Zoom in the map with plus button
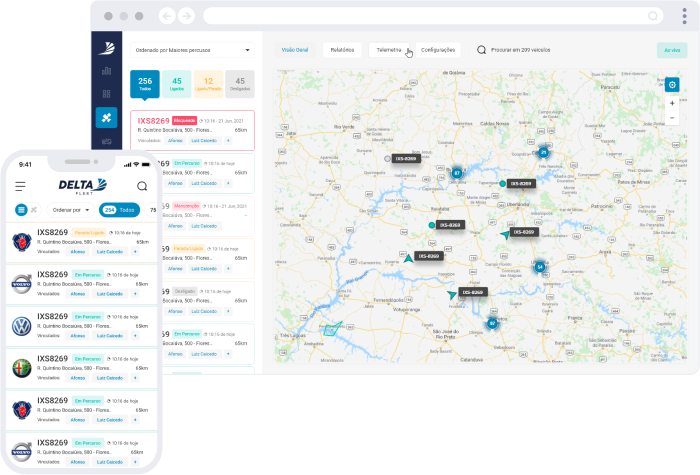Viewport: 700px width, 475px height. [x=672, y=103]
